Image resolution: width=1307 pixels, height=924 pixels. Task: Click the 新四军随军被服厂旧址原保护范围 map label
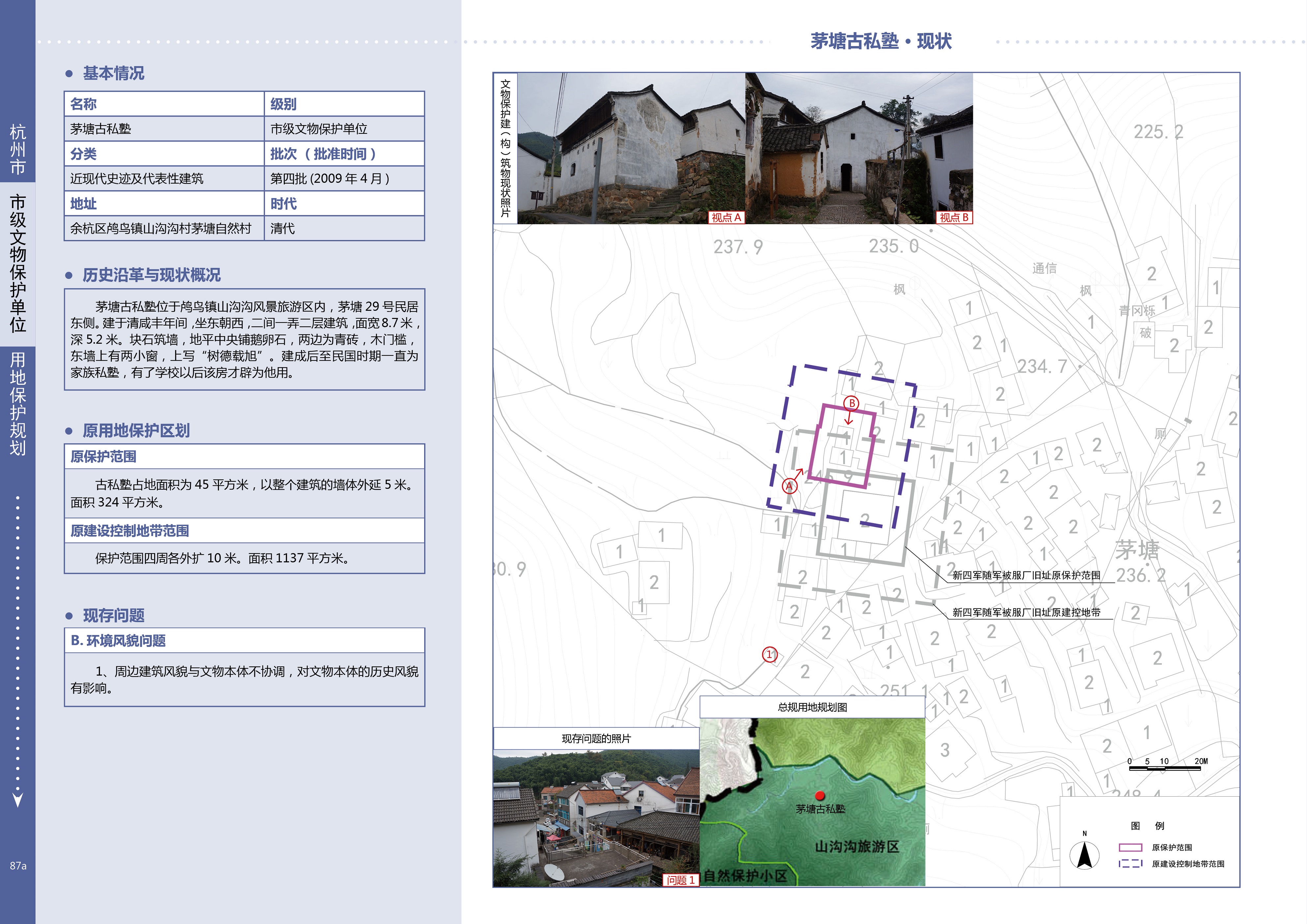pyautogui.click(x=1026, y=575)
